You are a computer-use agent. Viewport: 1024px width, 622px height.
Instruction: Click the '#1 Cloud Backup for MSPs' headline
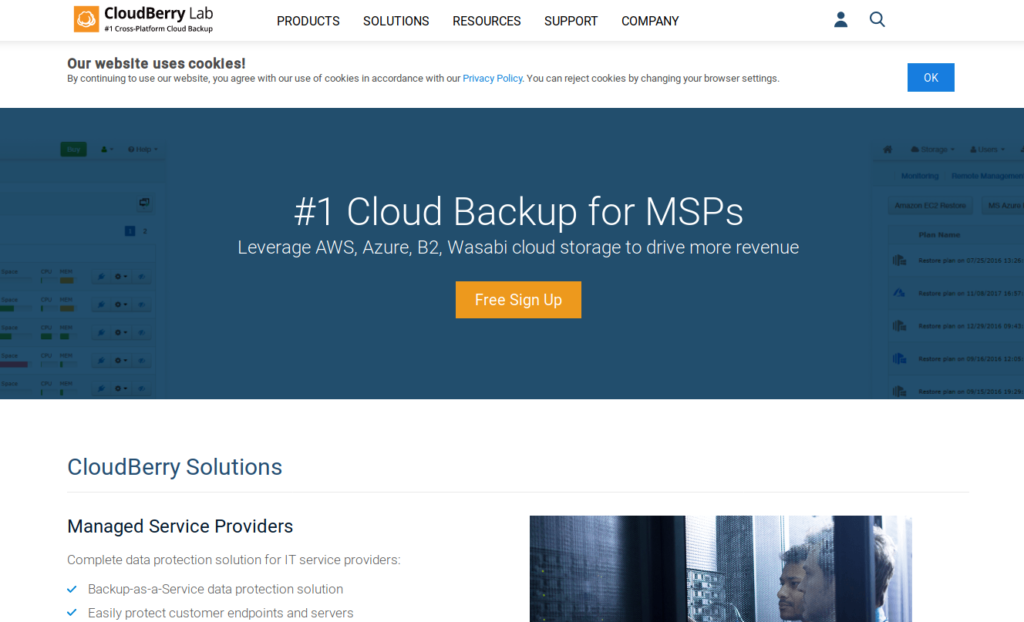(519, 212)
